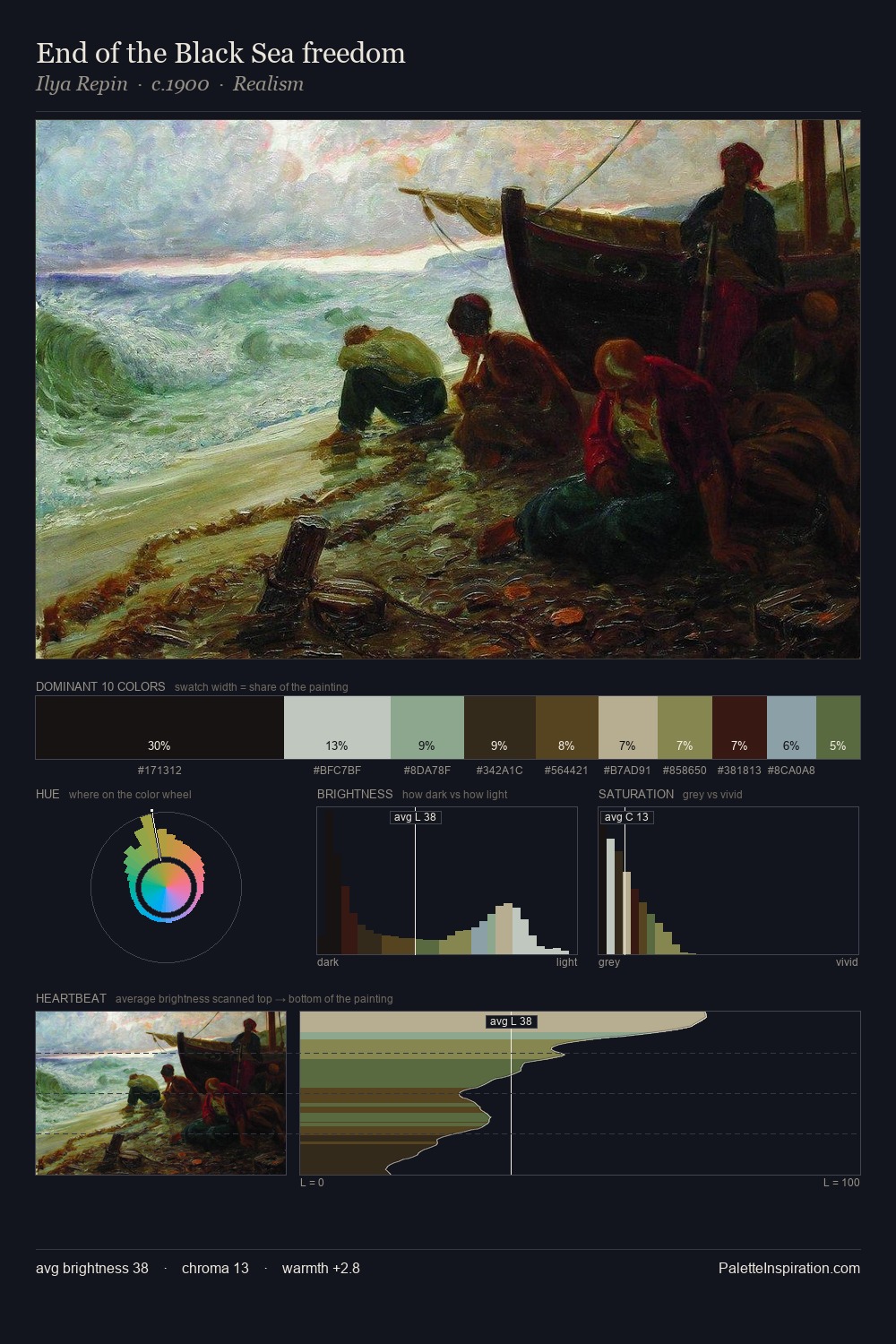The height and width of the screenshot is (1344, 896).
Task: Click the near-black 30% color swatch
Action: (159, 728)
